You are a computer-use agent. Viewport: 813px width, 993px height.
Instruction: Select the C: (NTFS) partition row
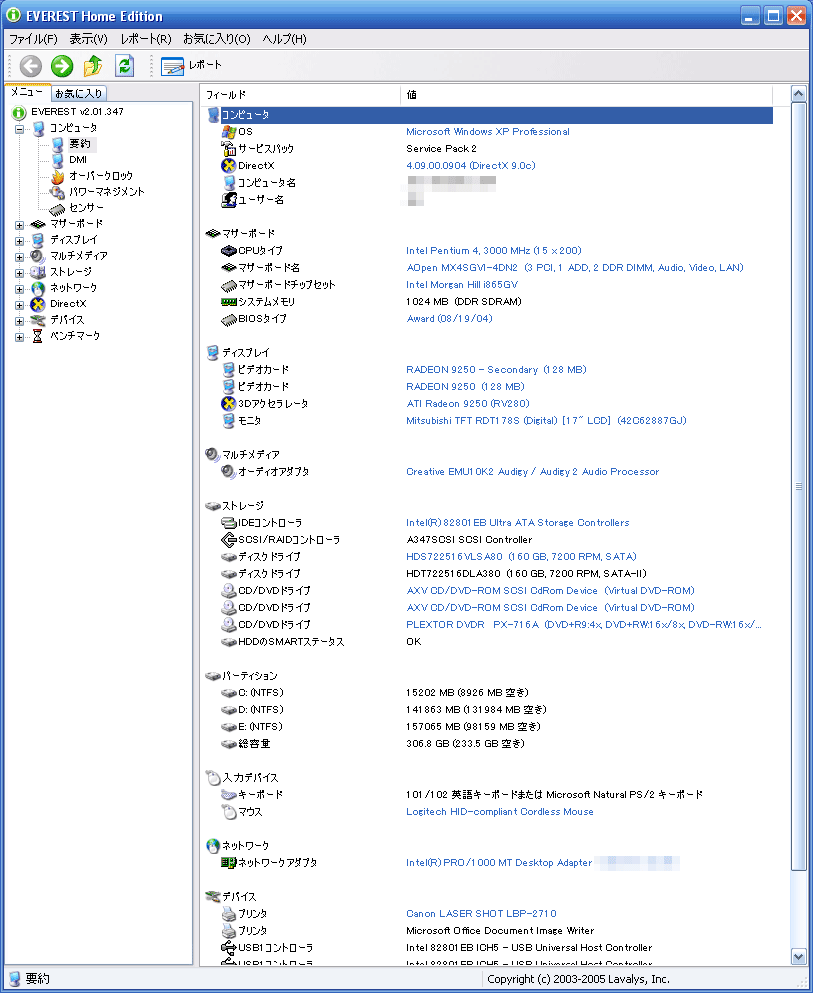(489, 693)
